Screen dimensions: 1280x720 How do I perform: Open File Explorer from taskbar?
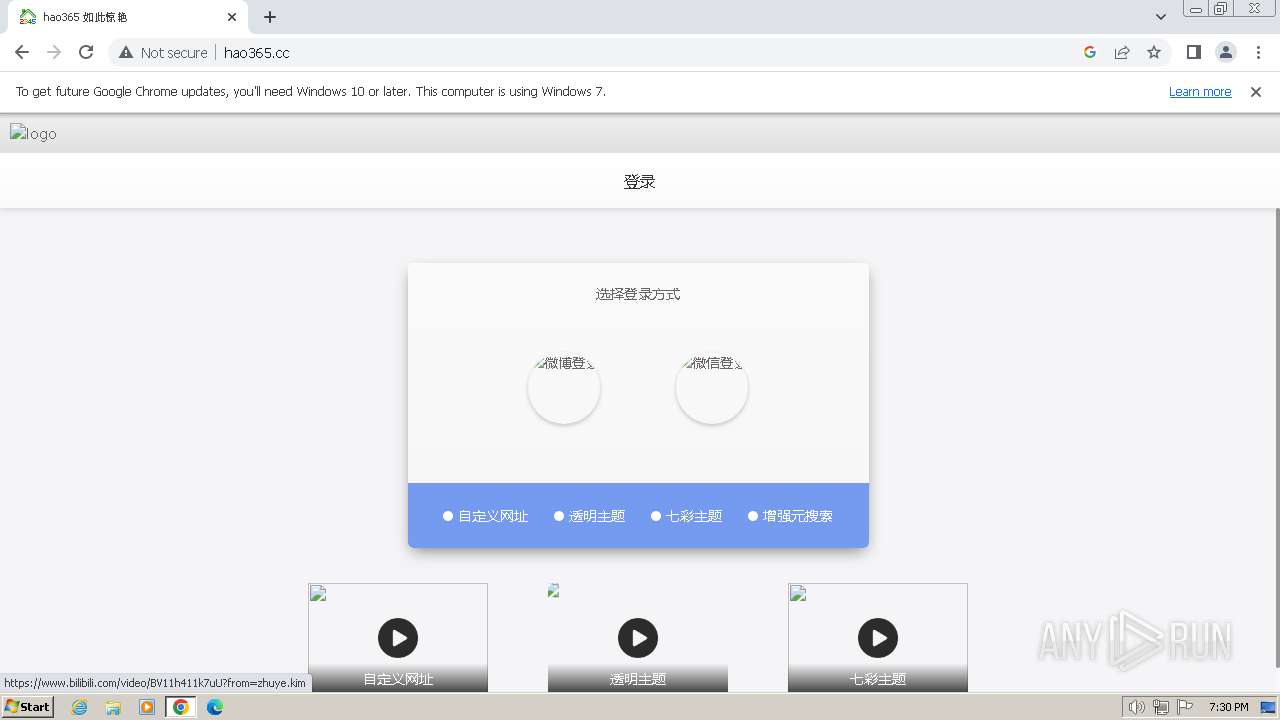pos(113,707)
